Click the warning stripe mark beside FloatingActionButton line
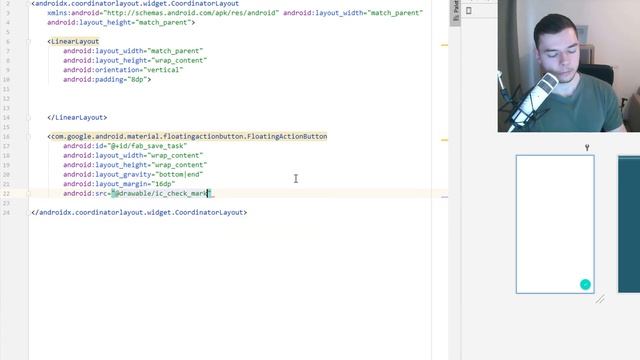 (444, 140)
